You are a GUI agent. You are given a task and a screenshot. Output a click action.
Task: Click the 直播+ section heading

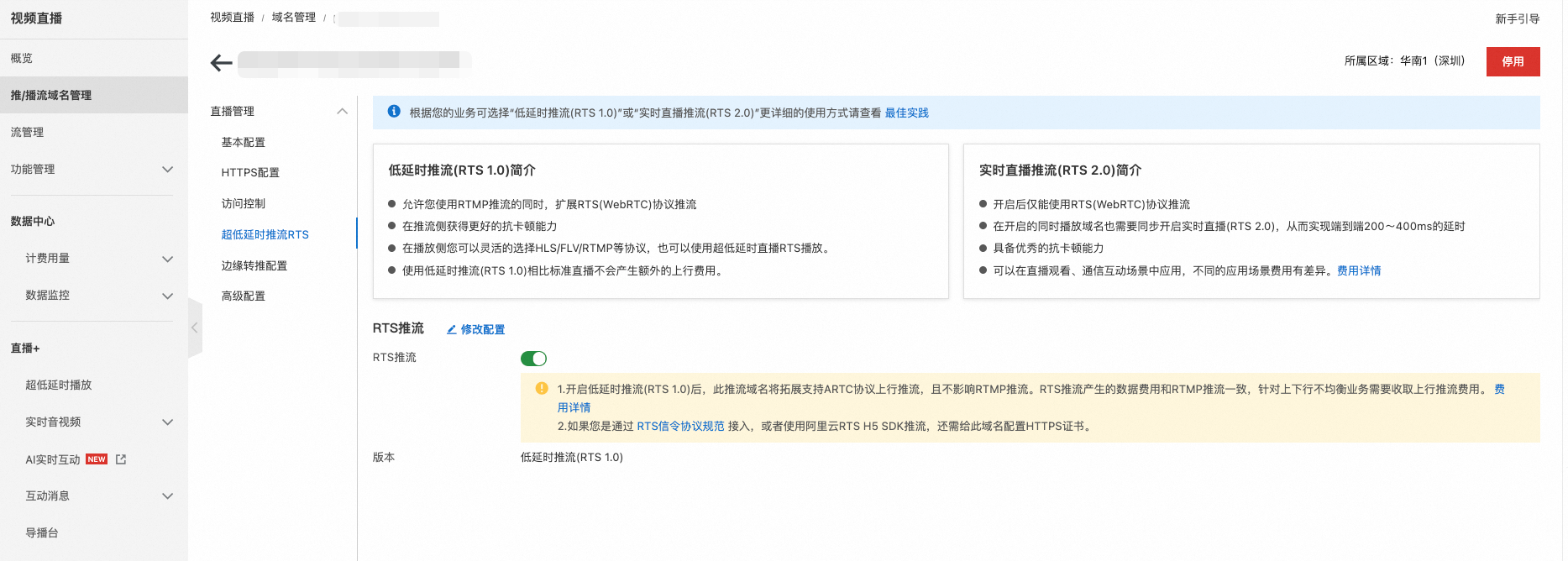click(25, 348)
